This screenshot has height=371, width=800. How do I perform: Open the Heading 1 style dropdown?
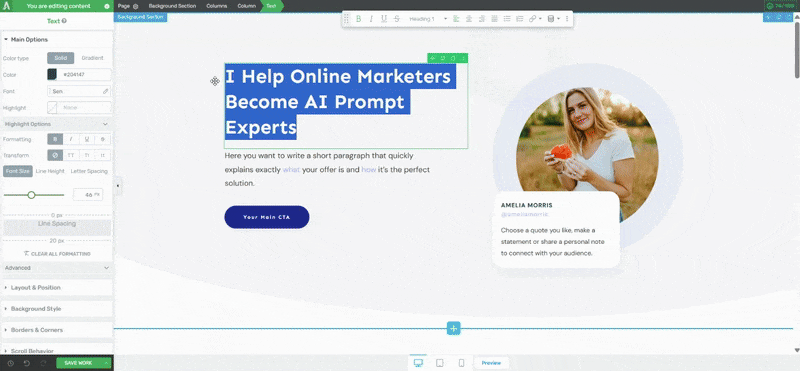click(x=428, y=19)
